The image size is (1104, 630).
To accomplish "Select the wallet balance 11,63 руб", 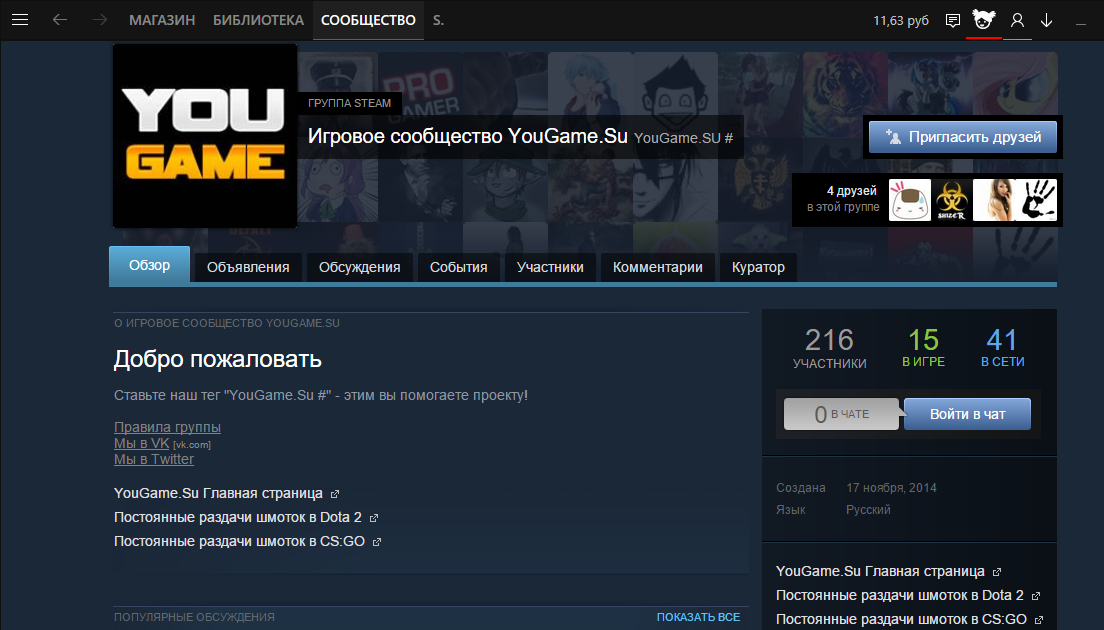I will 901,20.
